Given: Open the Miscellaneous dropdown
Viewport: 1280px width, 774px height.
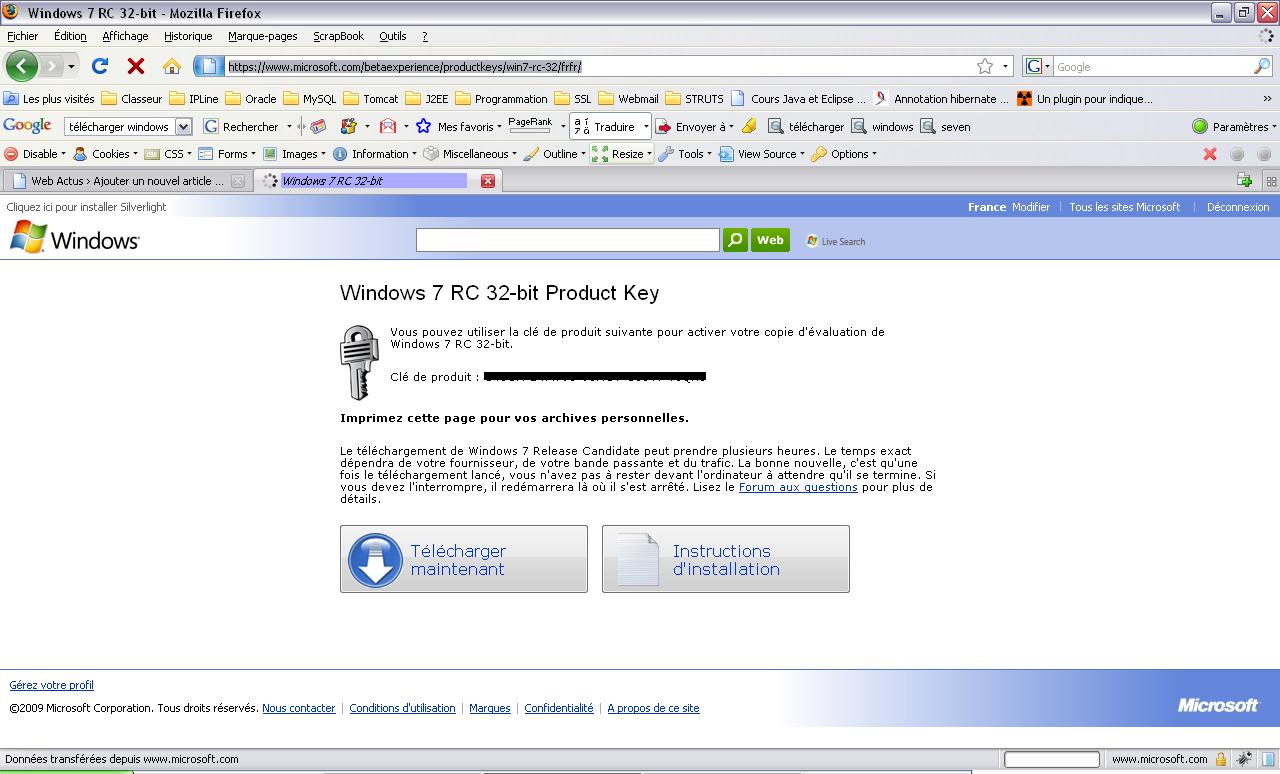Looking at the screenshot, I should pyautogui.click(x=470, y=154).
